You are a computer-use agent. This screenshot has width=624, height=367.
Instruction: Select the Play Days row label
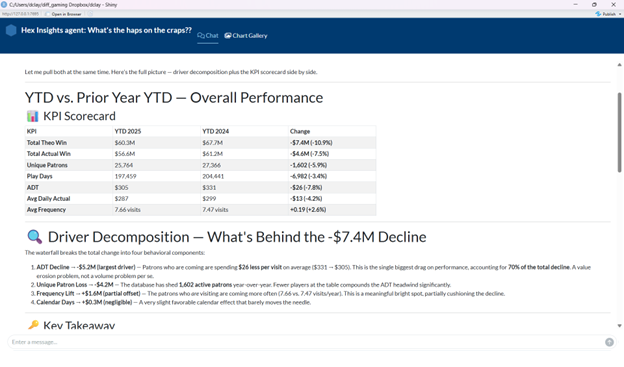(x=39, y=176)
